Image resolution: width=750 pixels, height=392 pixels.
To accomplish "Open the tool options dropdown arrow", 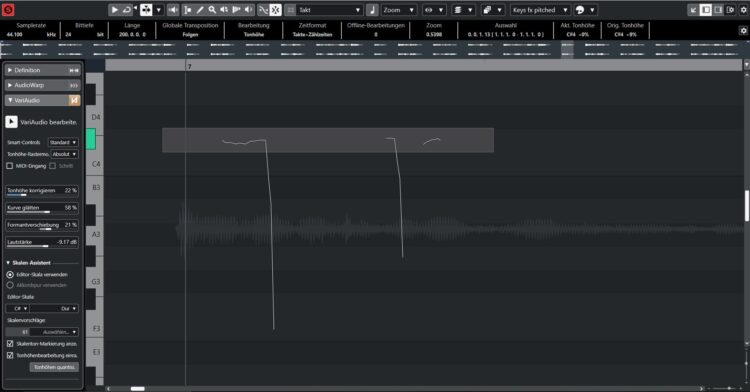I will coord(159,10).
